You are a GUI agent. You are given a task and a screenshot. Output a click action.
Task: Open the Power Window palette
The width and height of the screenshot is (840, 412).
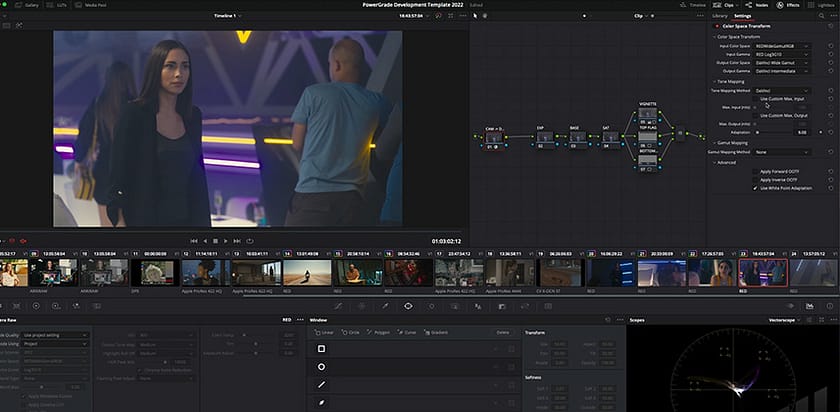pos(408,306)
